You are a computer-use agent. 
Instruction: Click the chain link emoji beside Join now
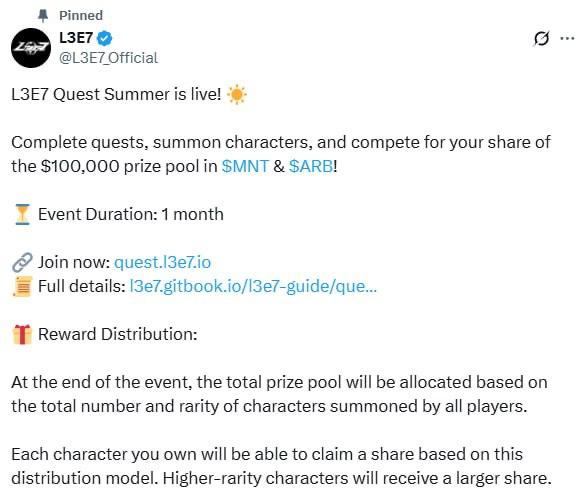coord(22,262)
